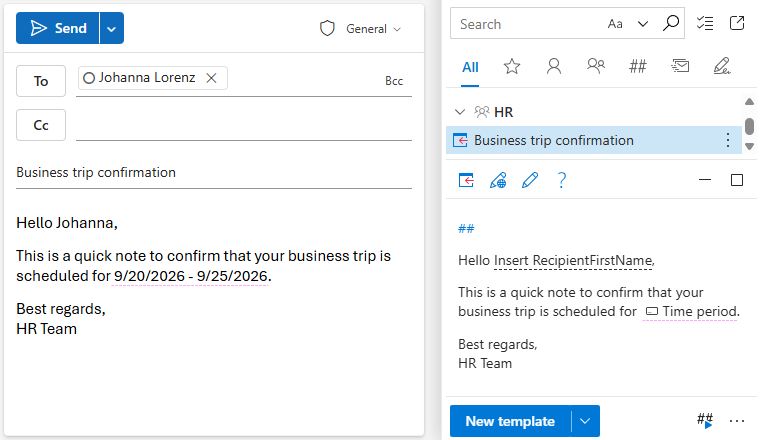Open the checklist view icon

[x=705, y=23]
